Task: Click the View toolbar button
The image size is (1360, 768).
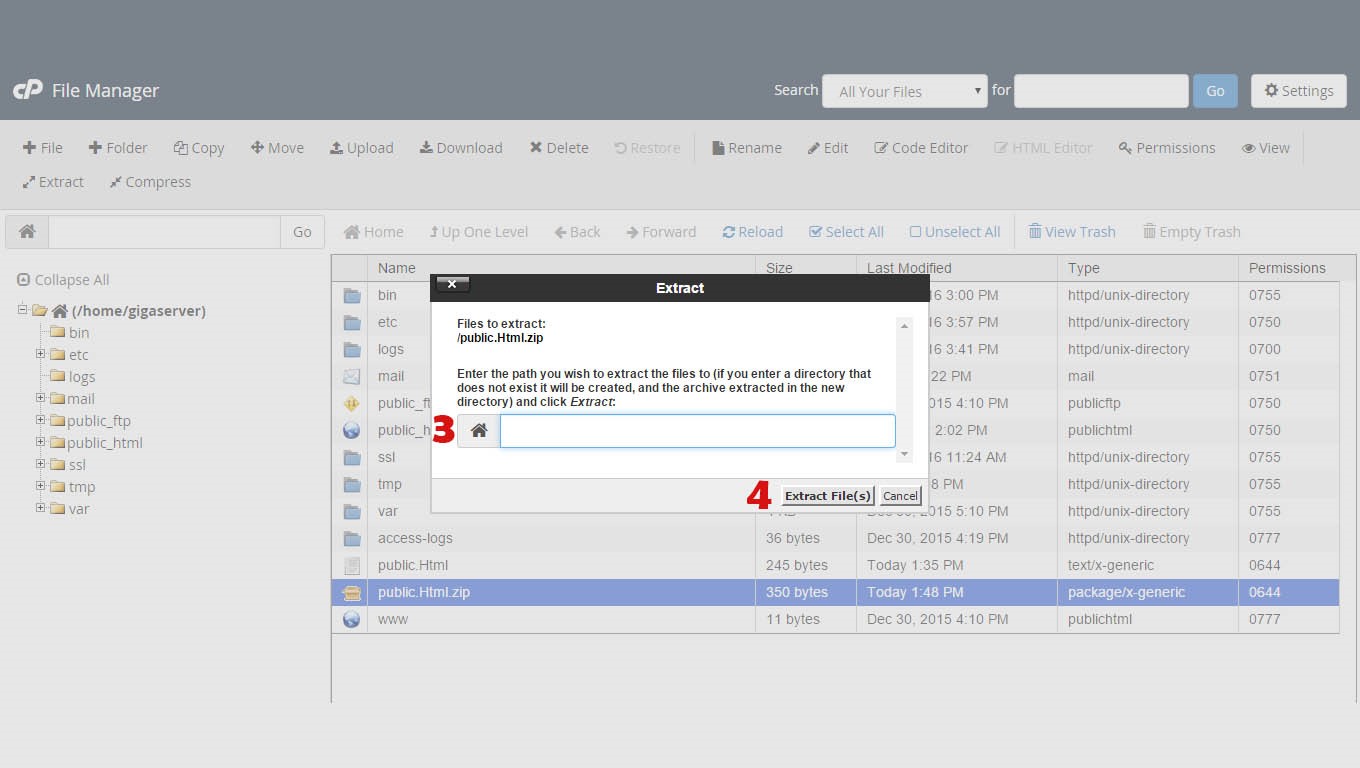Action: coord(1266,148)
